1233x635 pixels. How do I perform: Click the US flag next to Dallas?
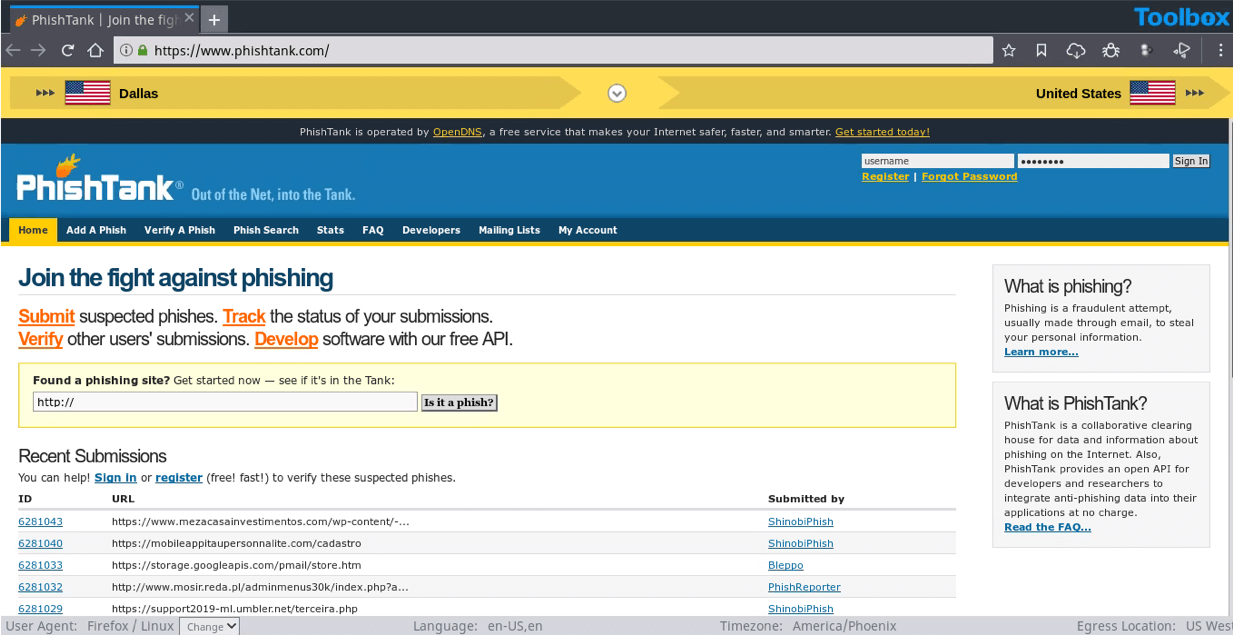(x=88, y=93)
